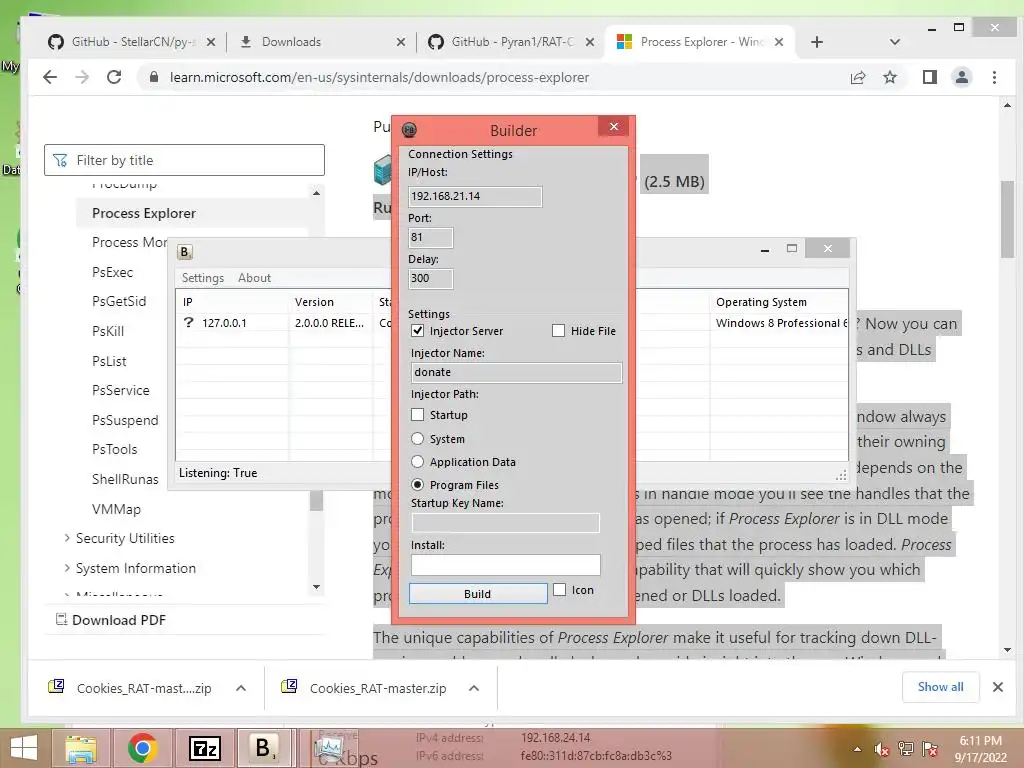Click the Port field showing 81
The image size is (1024, 768).
[x=430, y=237]
